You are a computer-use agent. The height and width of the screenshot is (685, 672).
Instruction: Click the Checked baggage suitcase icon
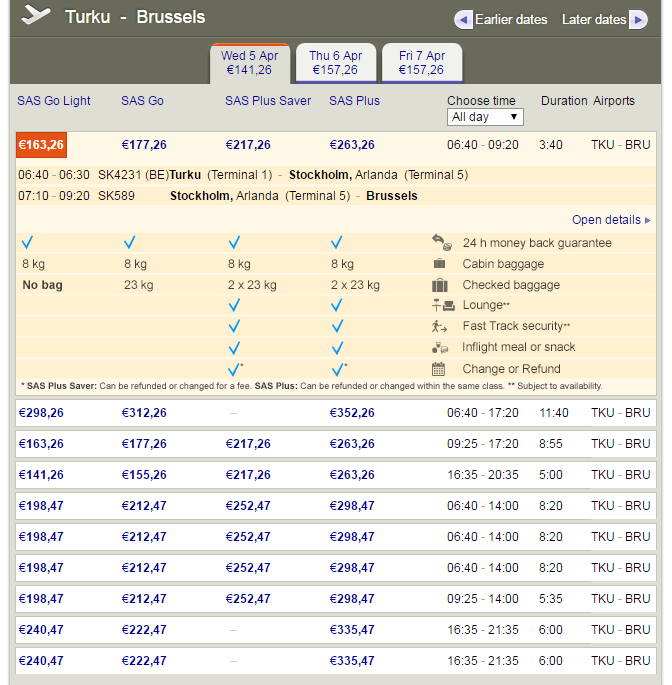[440, 285]
